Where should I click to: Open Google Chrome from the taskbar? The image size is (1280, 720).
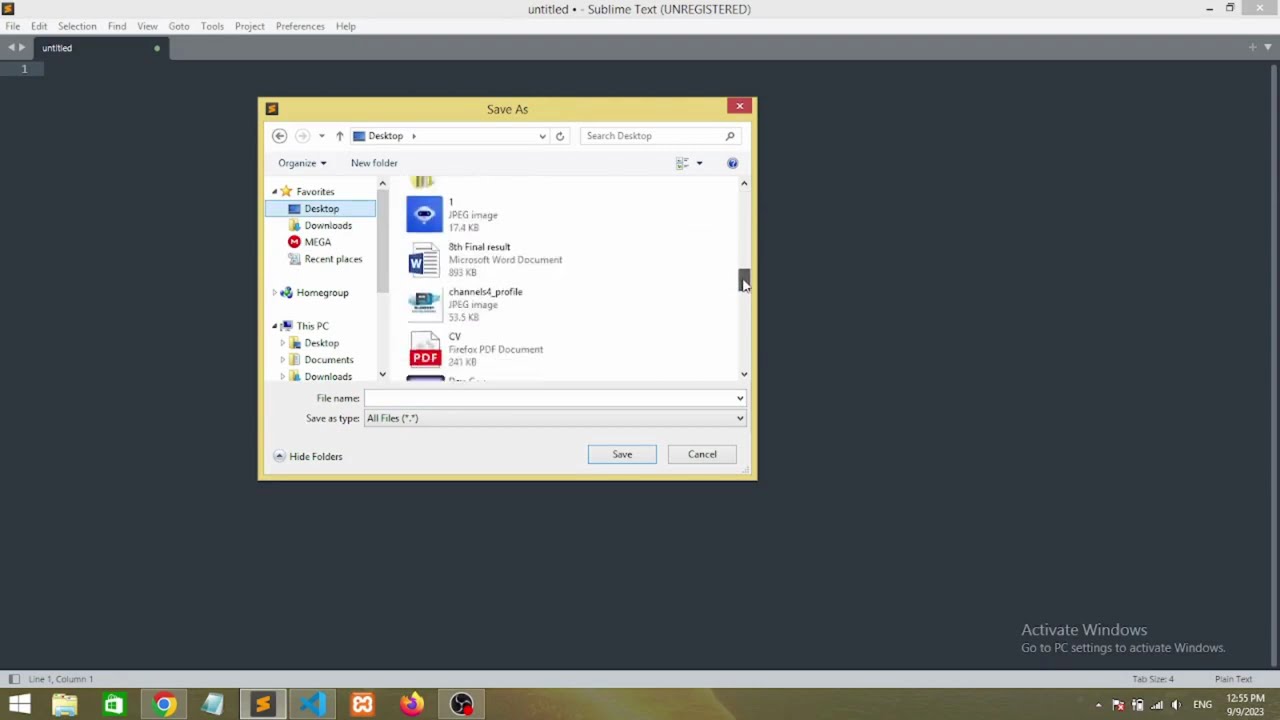163,704
